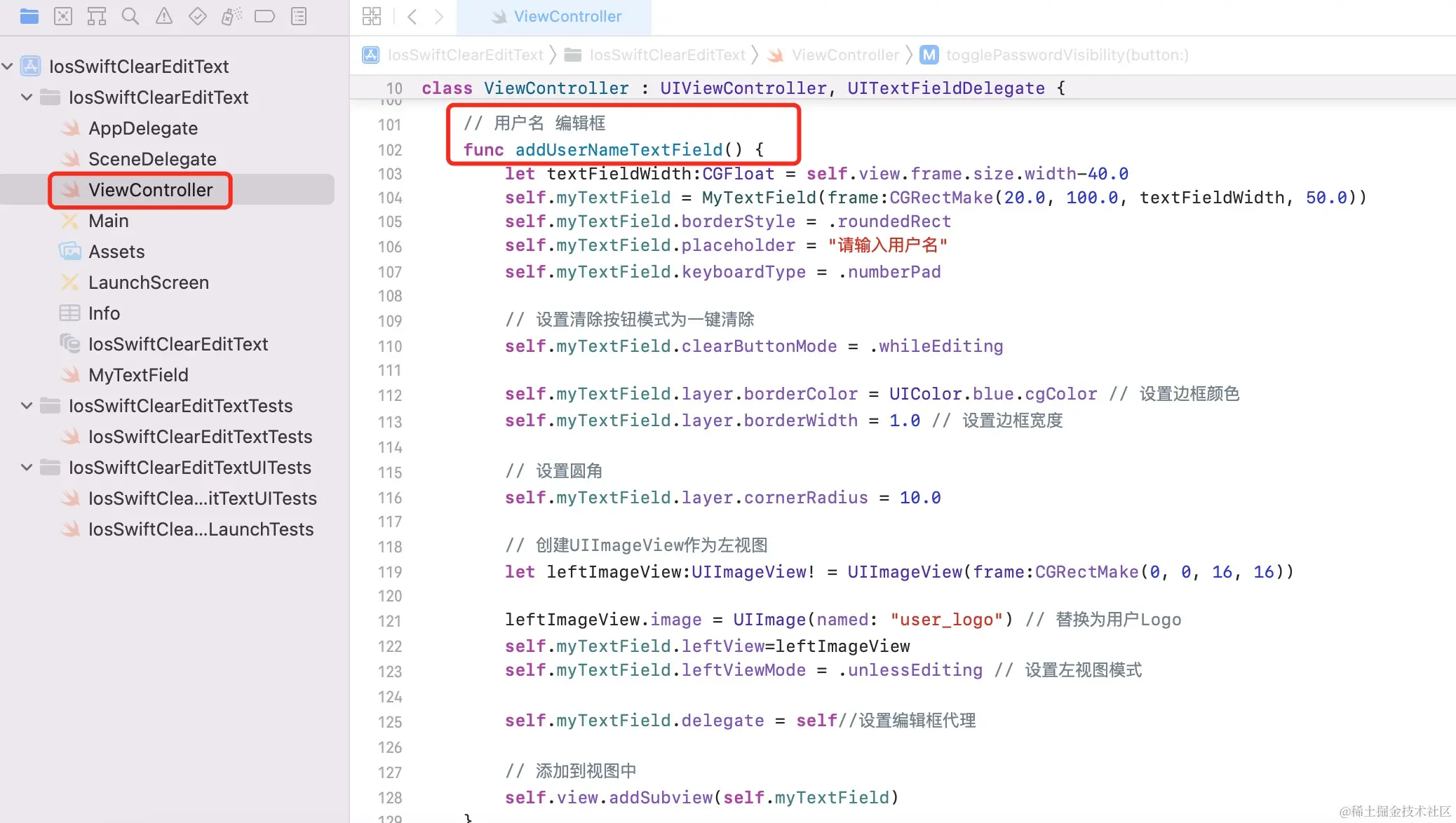Open togglePasswordVisibility method in jump bar
The width and height of the screenshot is (1456, 823).
pos(1066,55)
